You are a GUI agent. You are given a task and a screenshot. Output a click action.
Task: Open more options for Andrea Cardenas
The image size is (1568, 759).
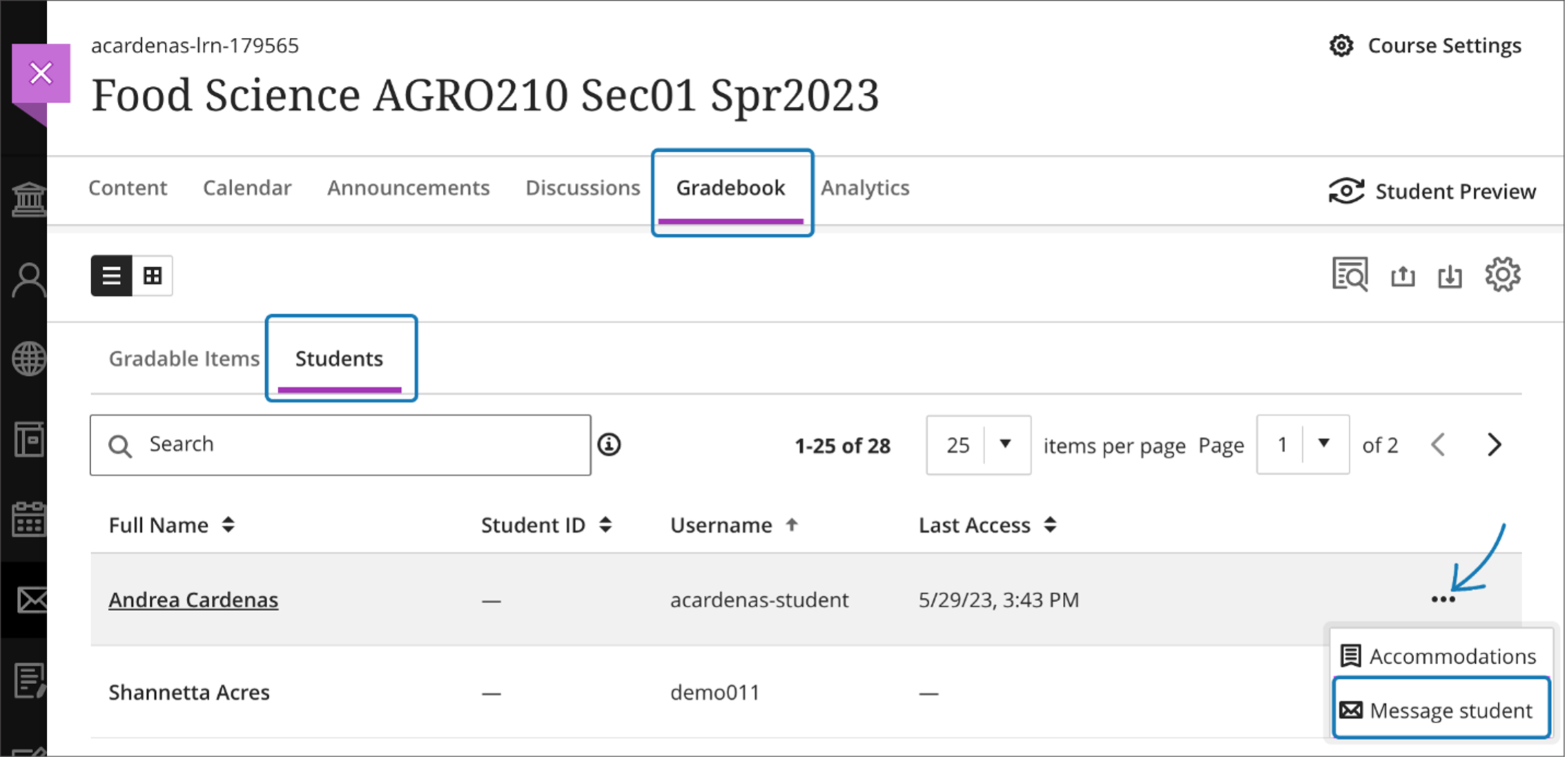pos(1443,600)
